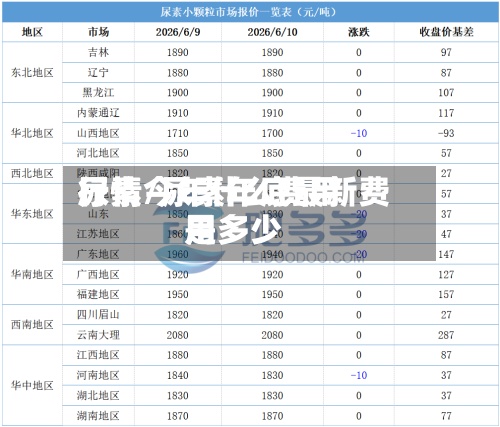The height and width of the screenshot is (427, 500).
Task: Click the 6/9 price 1950 for 福建地区
Action: click(x=178, y=295)
